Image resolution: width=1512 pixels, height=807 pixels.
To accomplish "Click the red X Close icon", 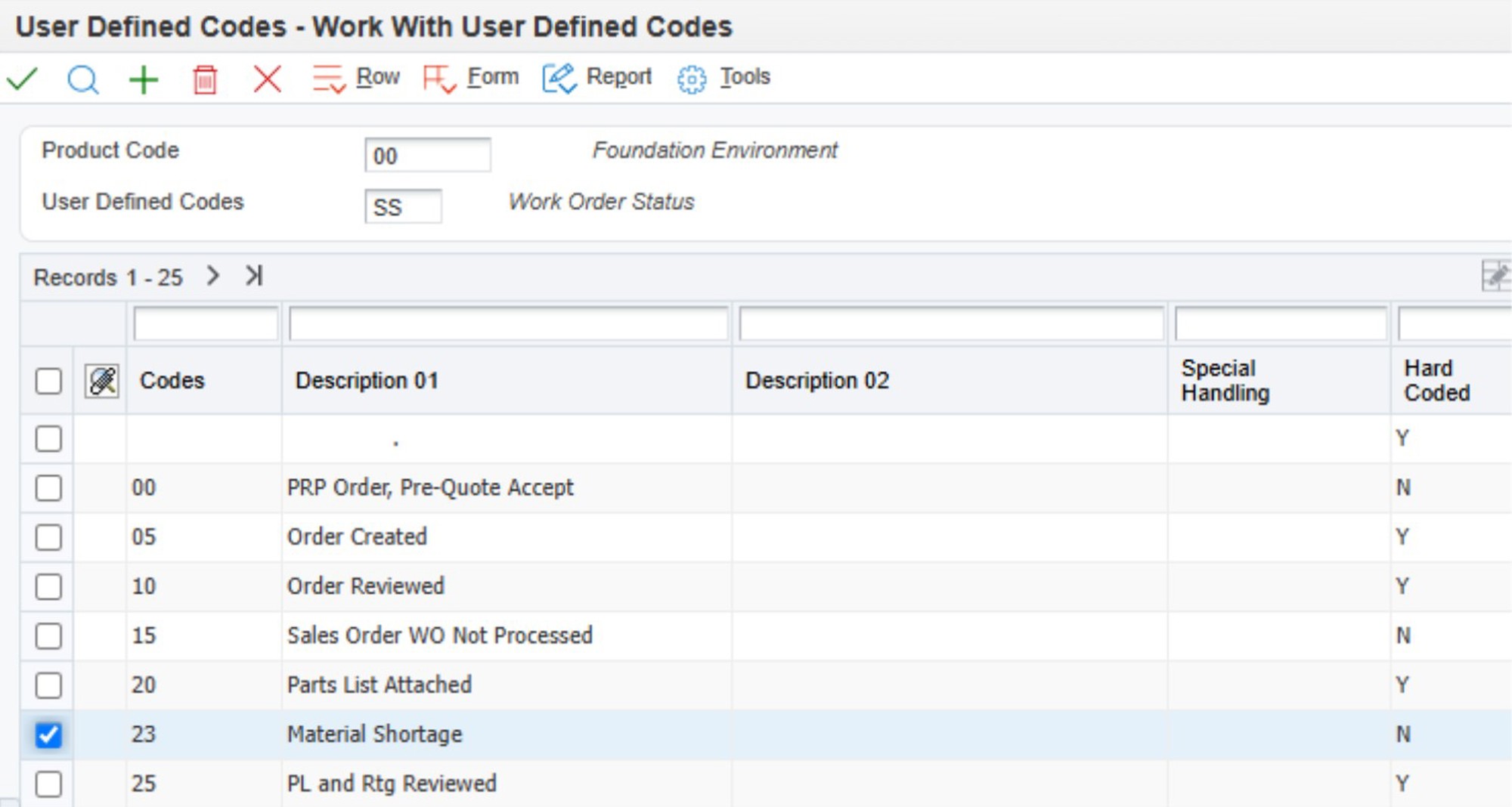I will tap(267, 79).
